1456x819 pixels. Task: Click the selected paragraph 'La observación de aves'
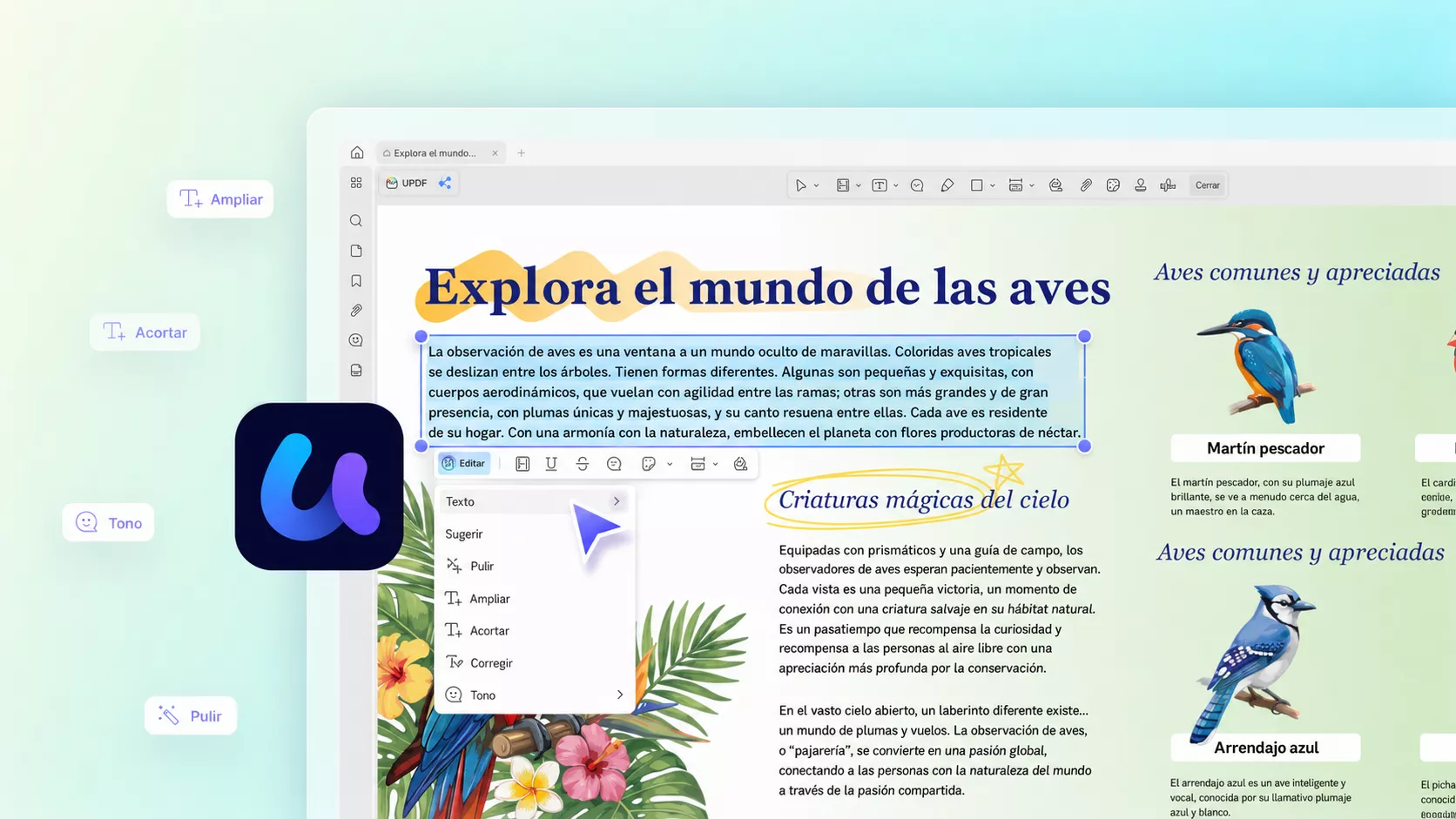coord(754,392)
